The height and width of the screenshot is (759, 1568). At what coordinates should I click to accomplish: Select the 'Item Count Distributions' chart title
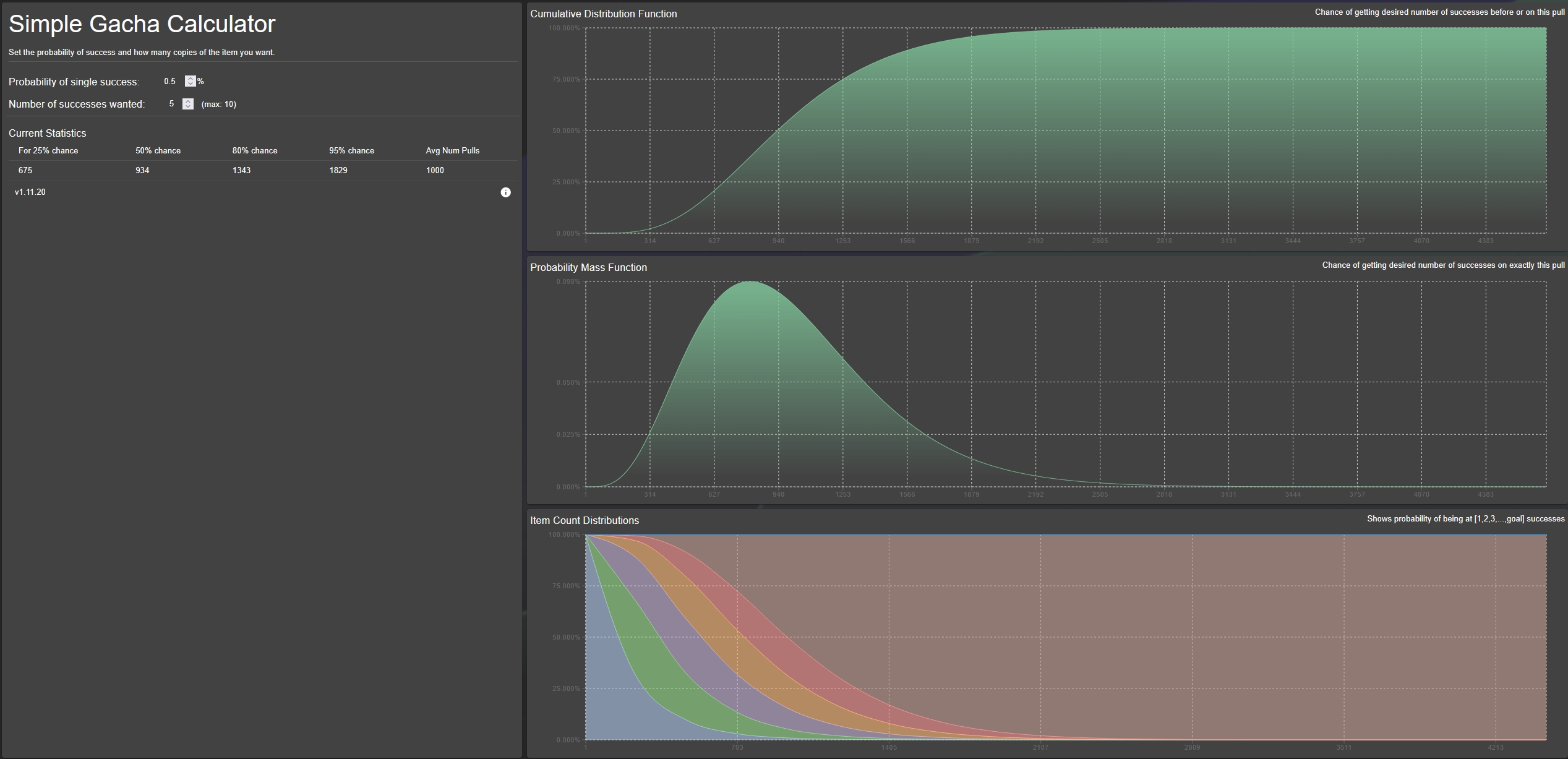(585, 520)
